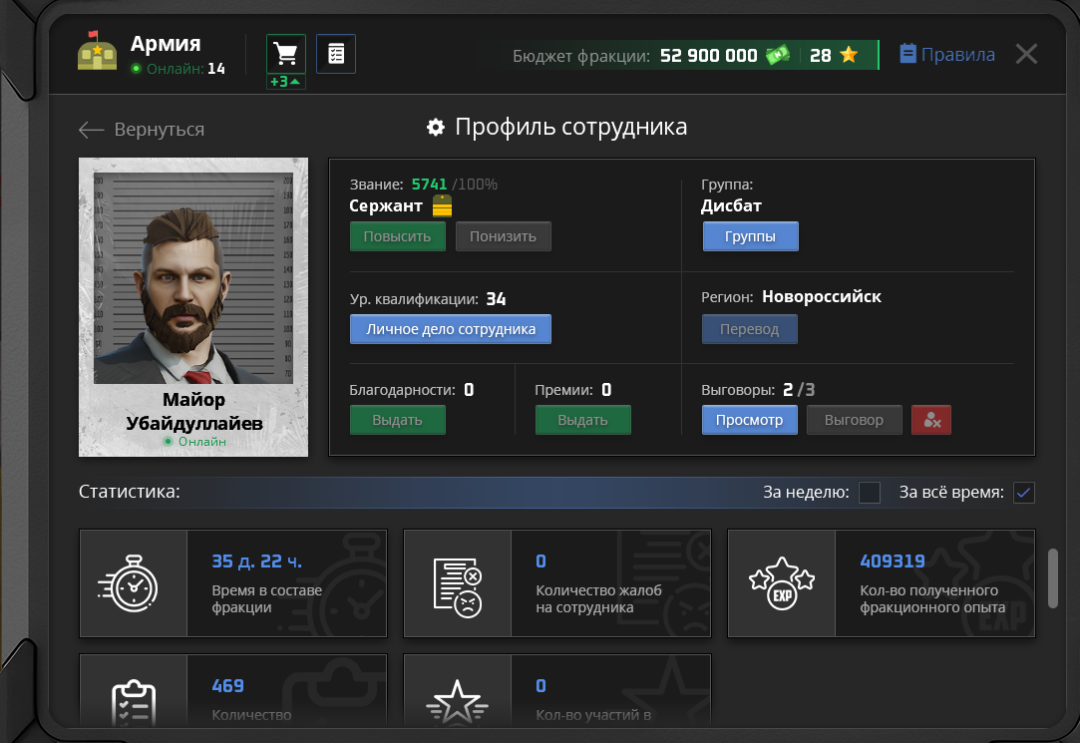This screenshot has height=743, width=1080.
Task: Click the gear icon beside profile title
Action: point(435,128)
